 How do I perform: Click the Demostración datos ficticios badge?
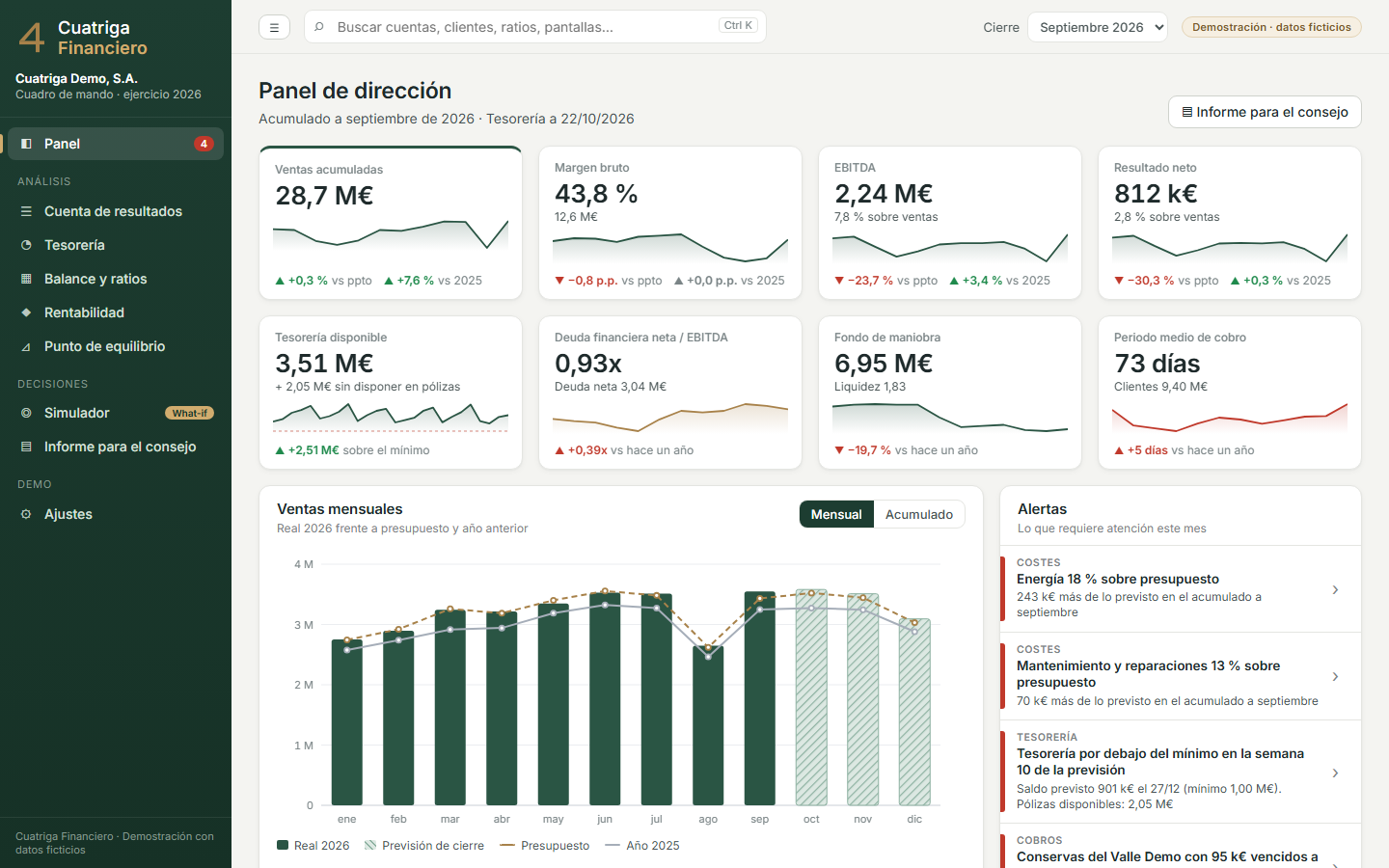coord(1271,27)
